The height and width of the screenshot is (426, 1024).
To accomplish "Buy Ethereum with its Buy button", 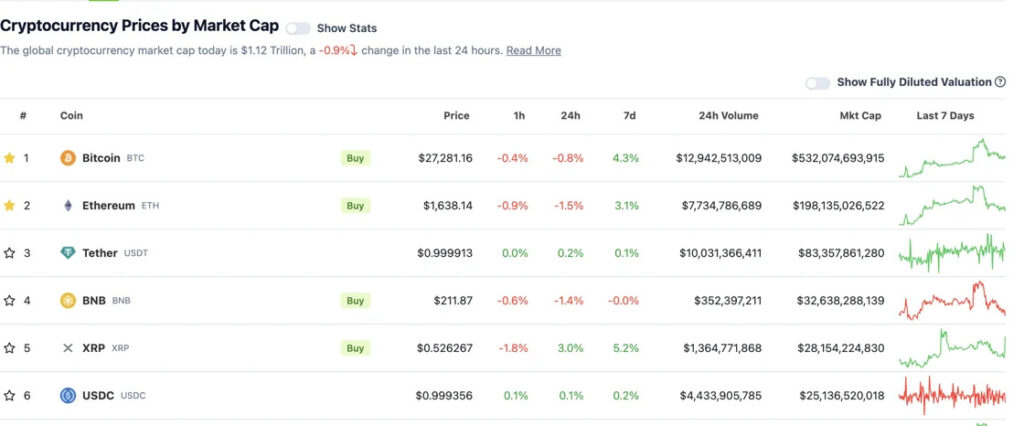I will pos(355,206).
